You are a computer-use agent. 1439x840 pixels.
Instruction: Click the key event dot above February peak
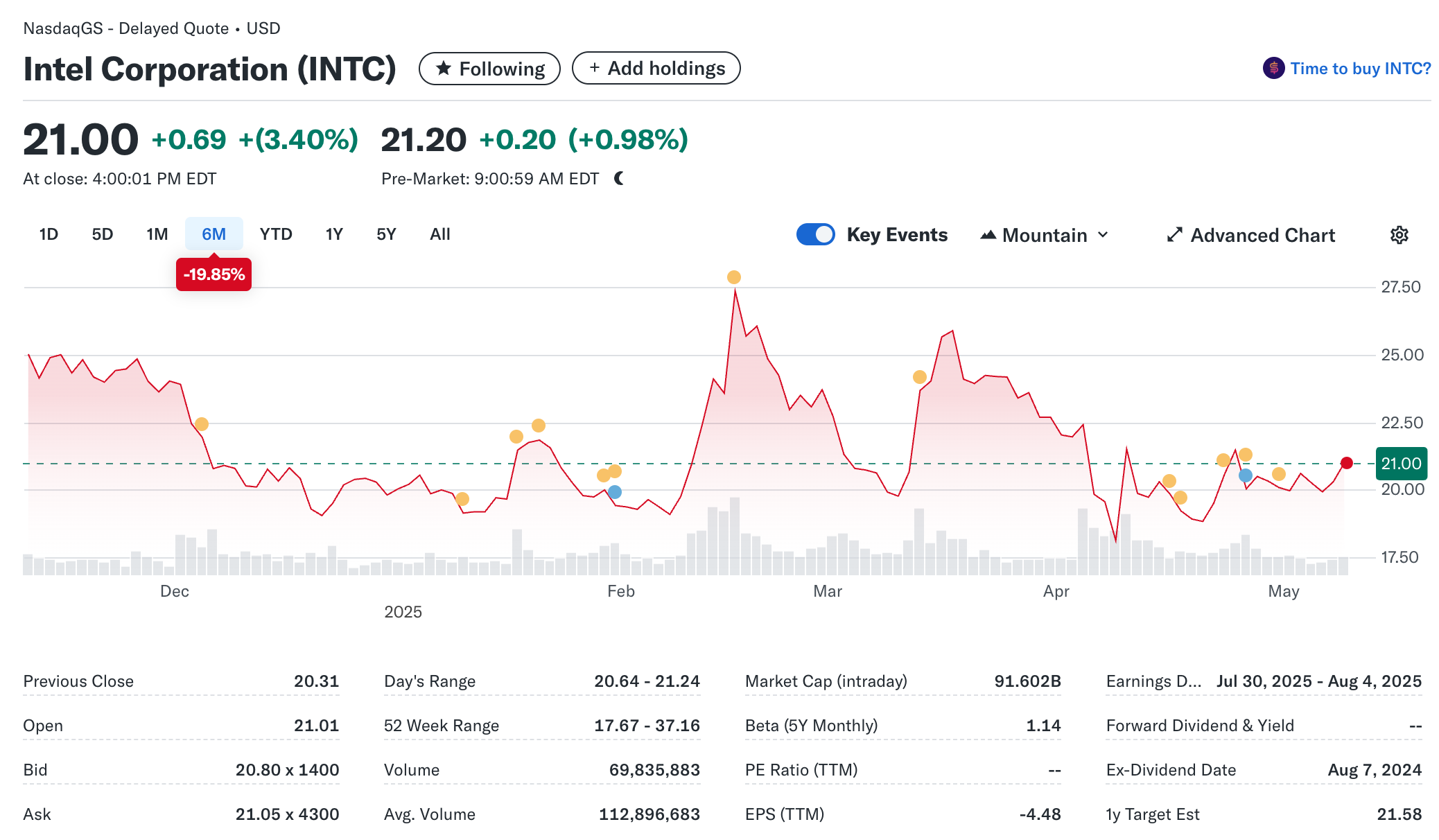(x=733, y=277)
